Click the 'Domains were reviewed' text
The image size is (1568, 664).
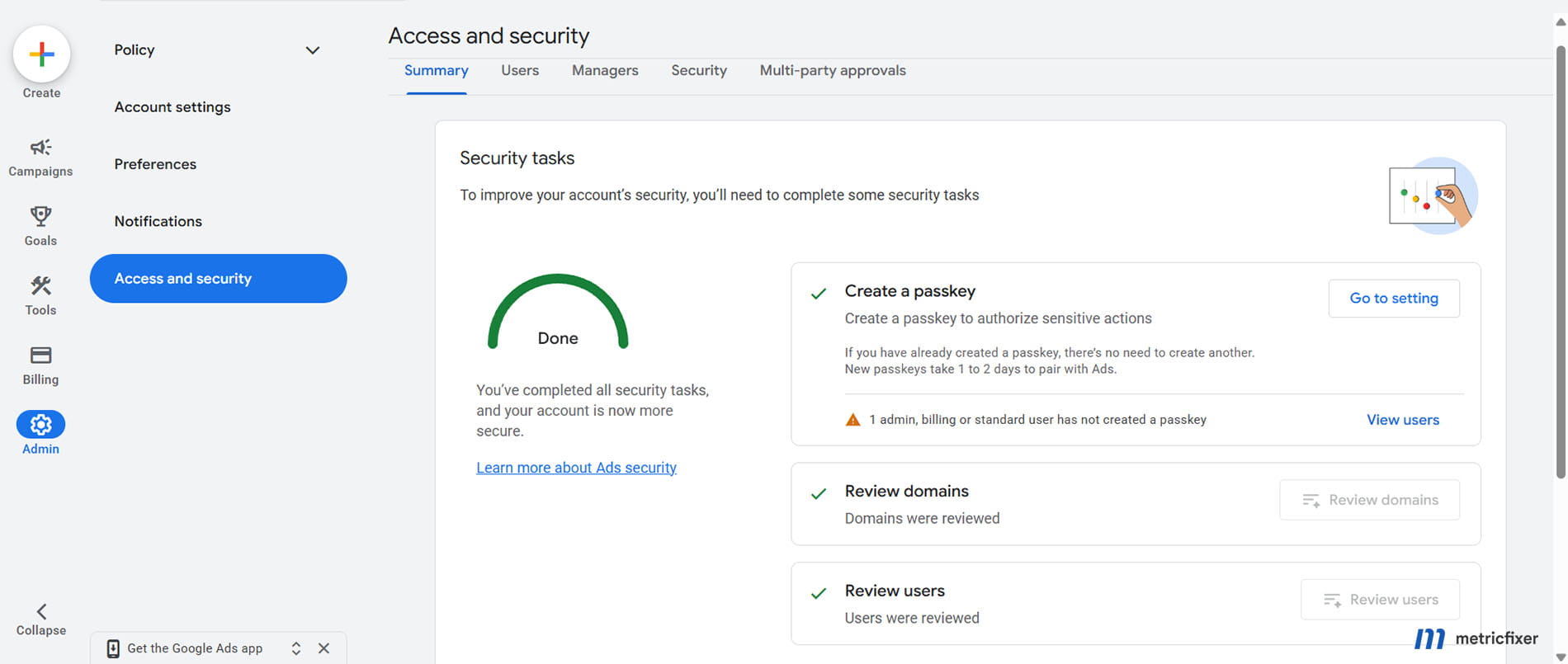922,519
